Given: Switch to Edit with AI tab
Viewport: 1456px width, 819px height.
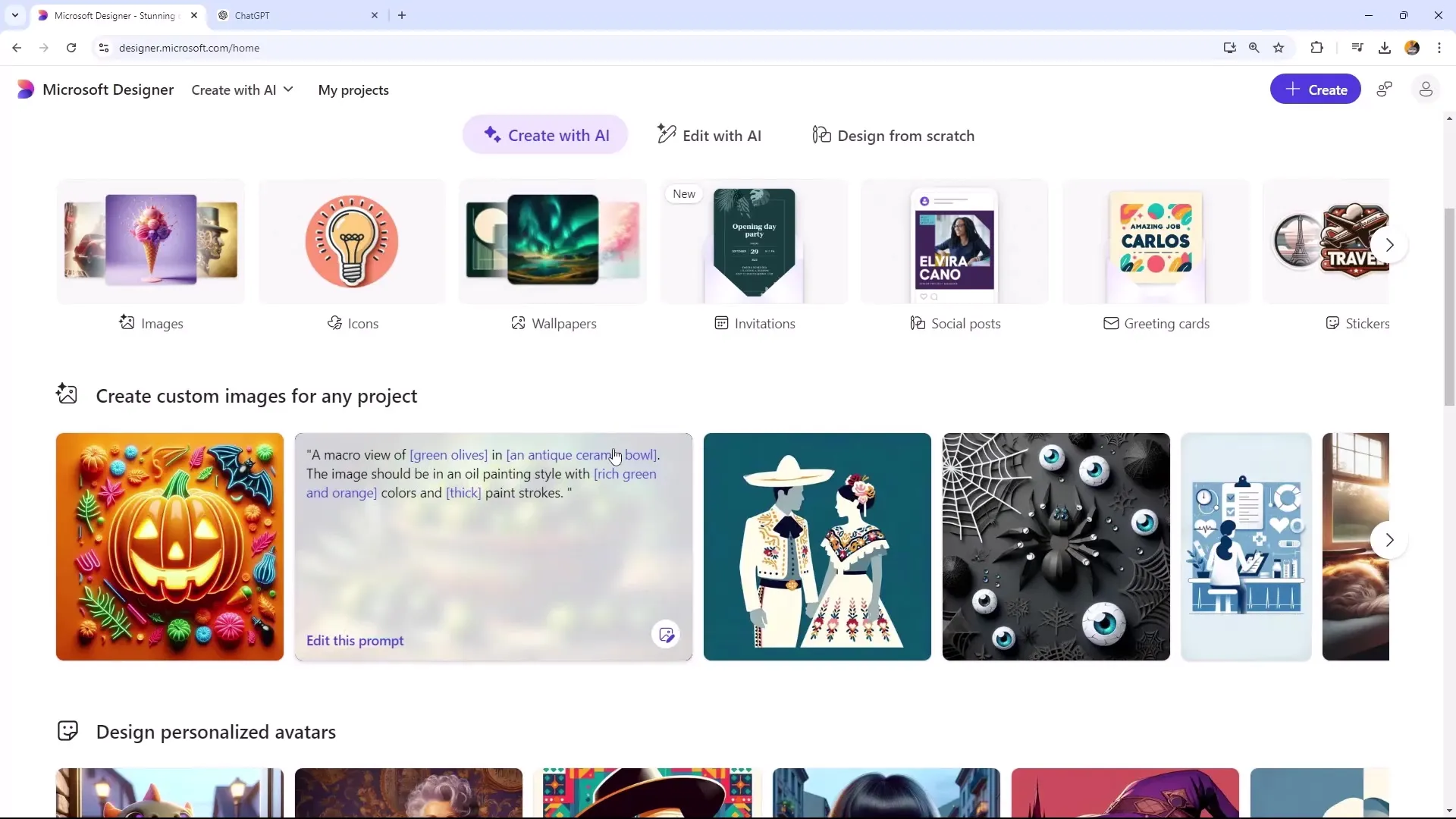Looking at the screenshot, I should tap(711, 135).
